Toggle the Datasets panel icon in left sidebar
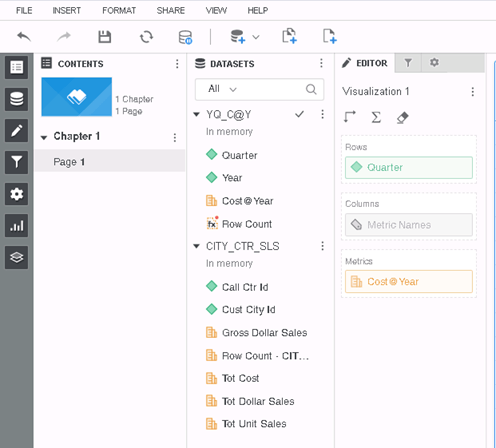Image resolution: width=496 pixels, height=448 pixels. point(16,99)
